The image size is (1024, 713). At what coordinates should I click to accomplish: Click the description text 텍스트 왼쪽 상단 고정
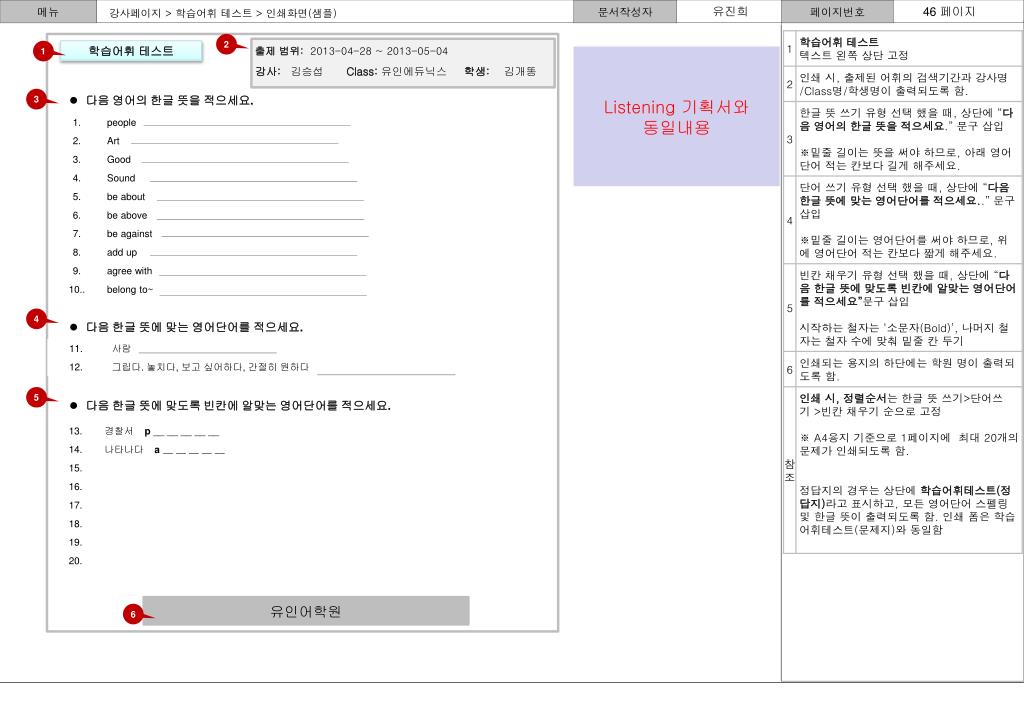pyautogui.click(x=854, y=55)
